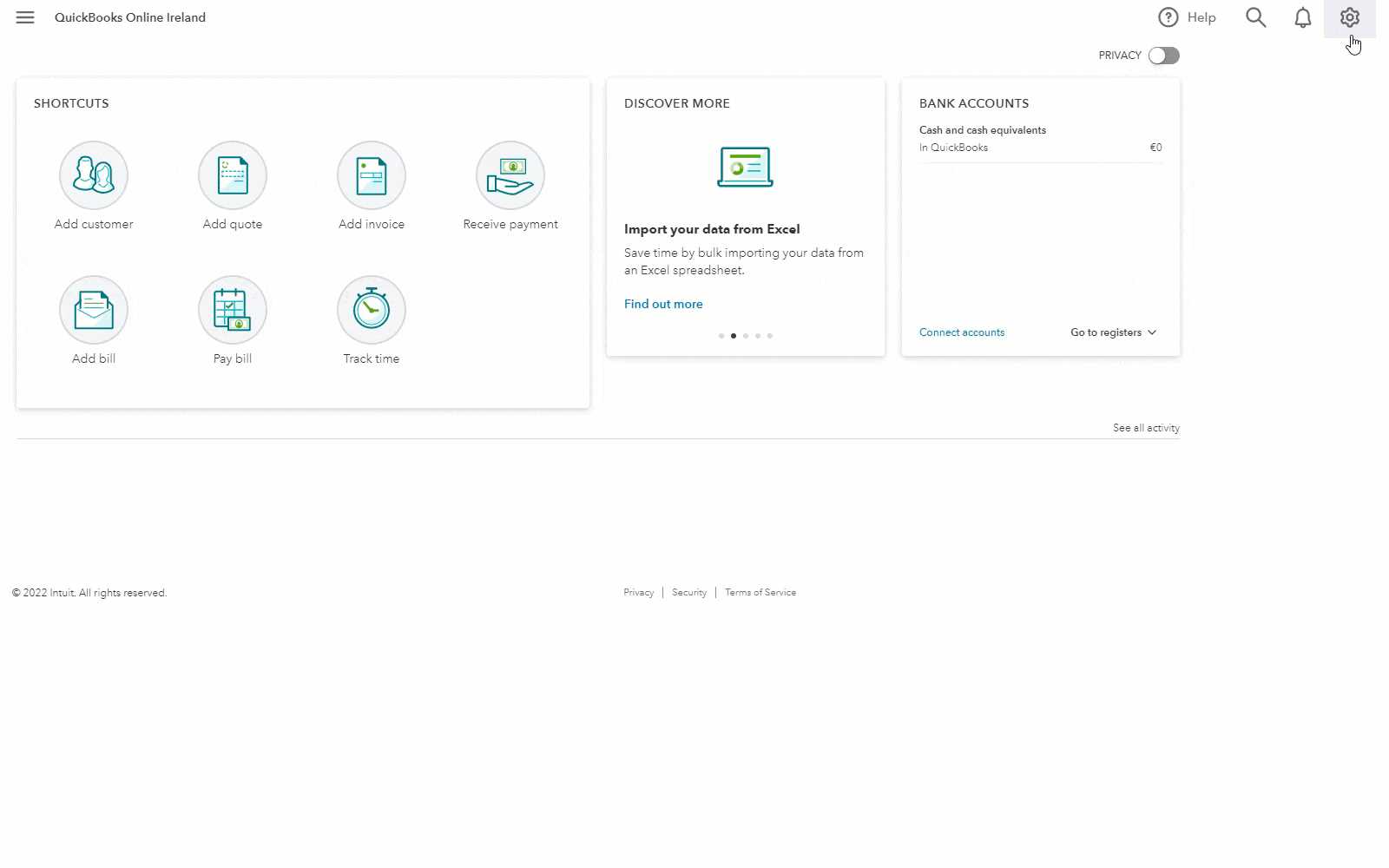Click the Add invoice shortcut icon
1389x868 pixels.
click(372, 175)
